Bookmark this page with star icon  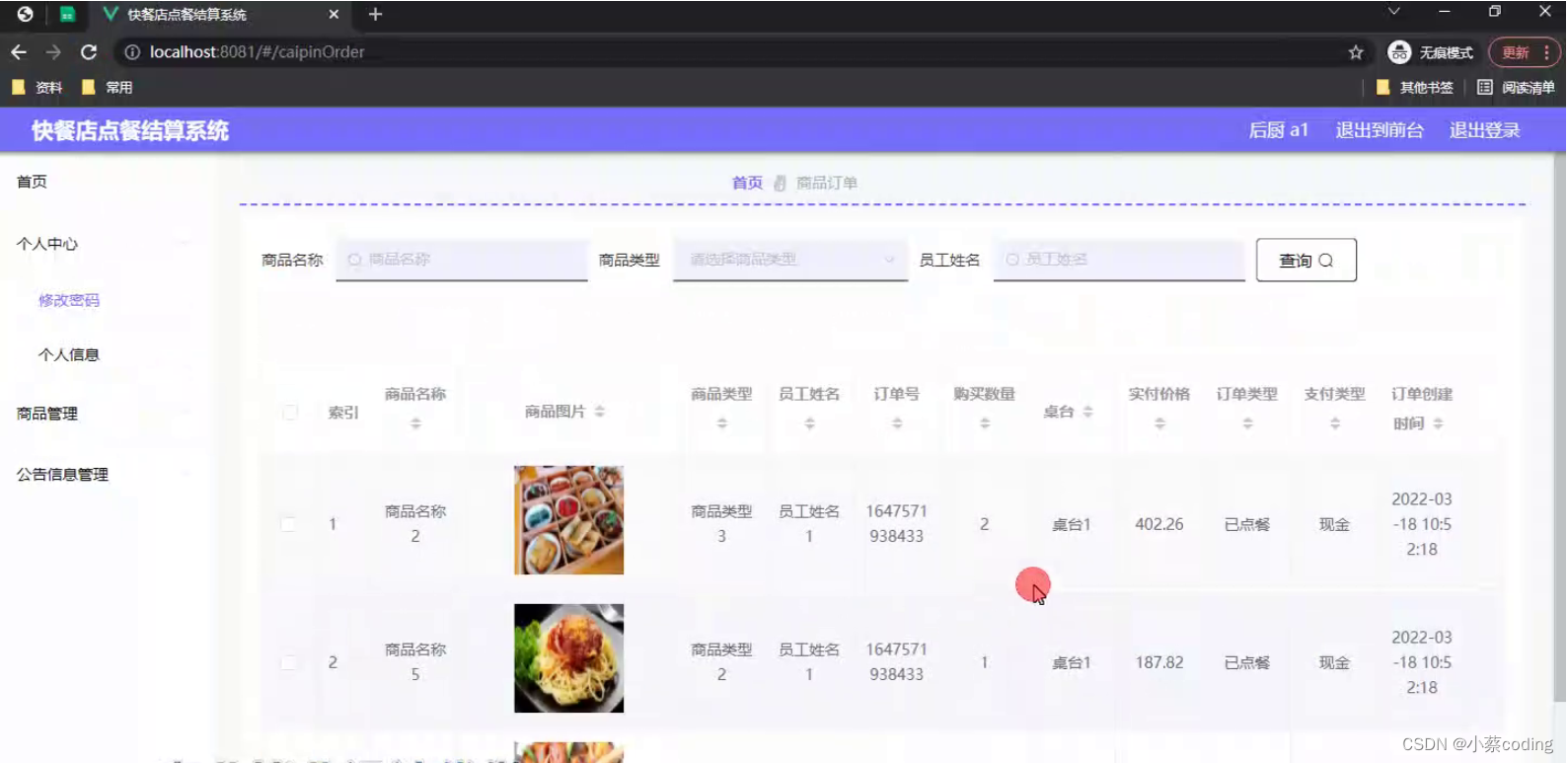coord(1356,52)
